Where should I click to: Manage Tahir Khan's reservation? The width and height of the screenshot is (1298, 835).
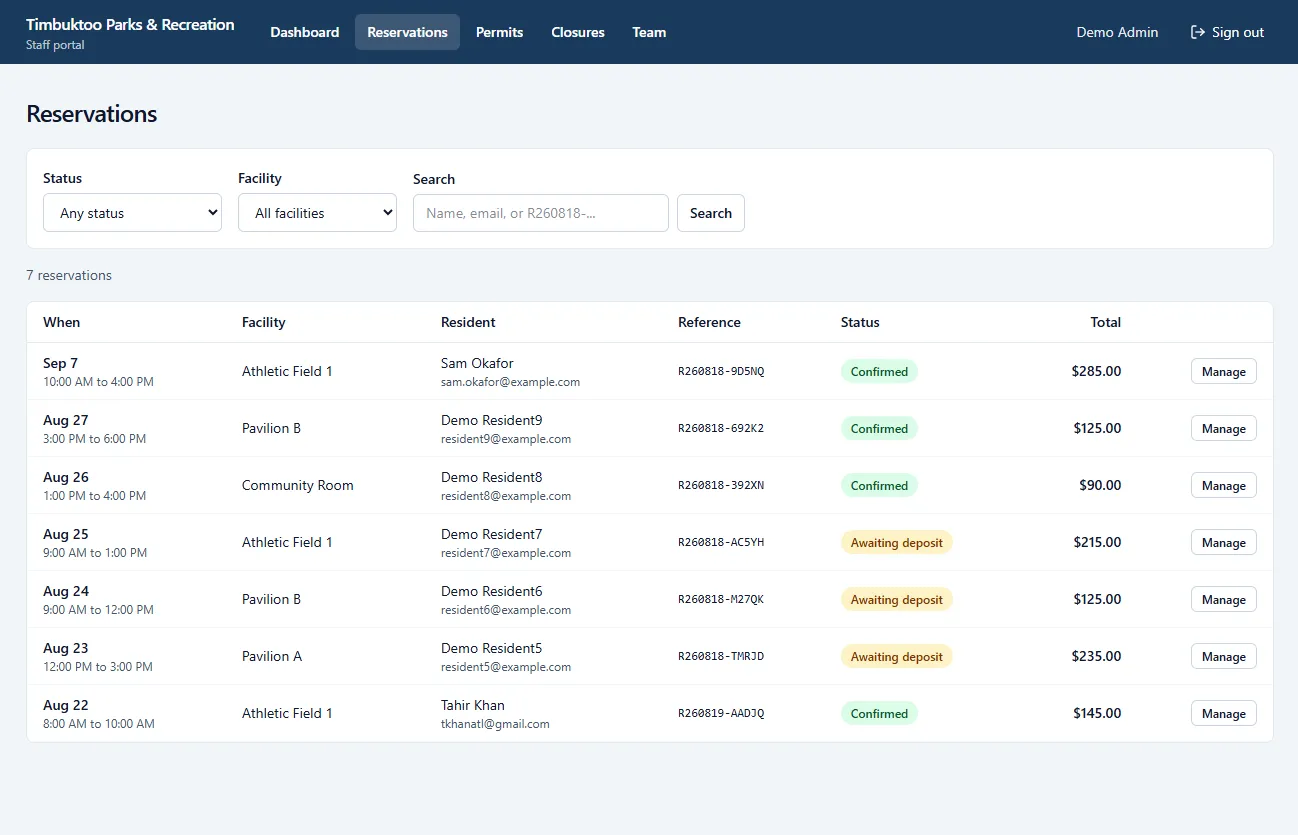(x=1223, y=713)
